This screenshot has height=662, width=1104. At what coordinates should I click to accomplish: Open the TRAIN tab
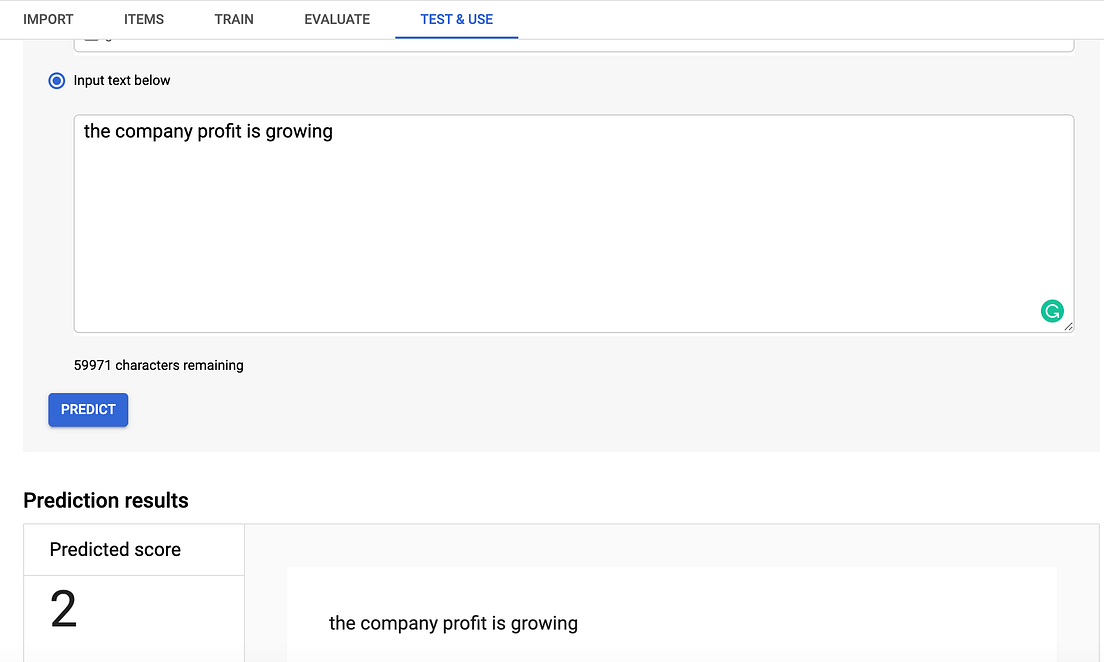coord(233,19)
